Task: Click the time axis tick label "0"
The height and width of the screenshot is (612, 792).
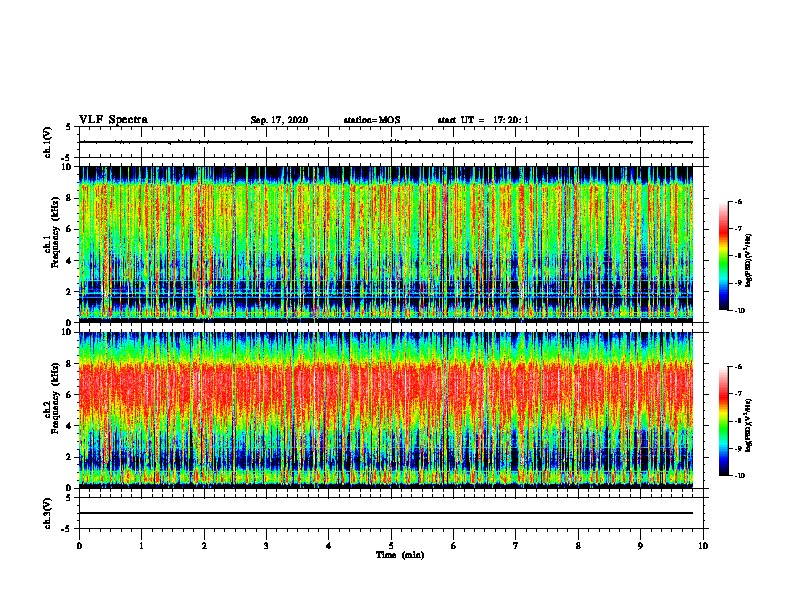Action: (x=79, y=546)
